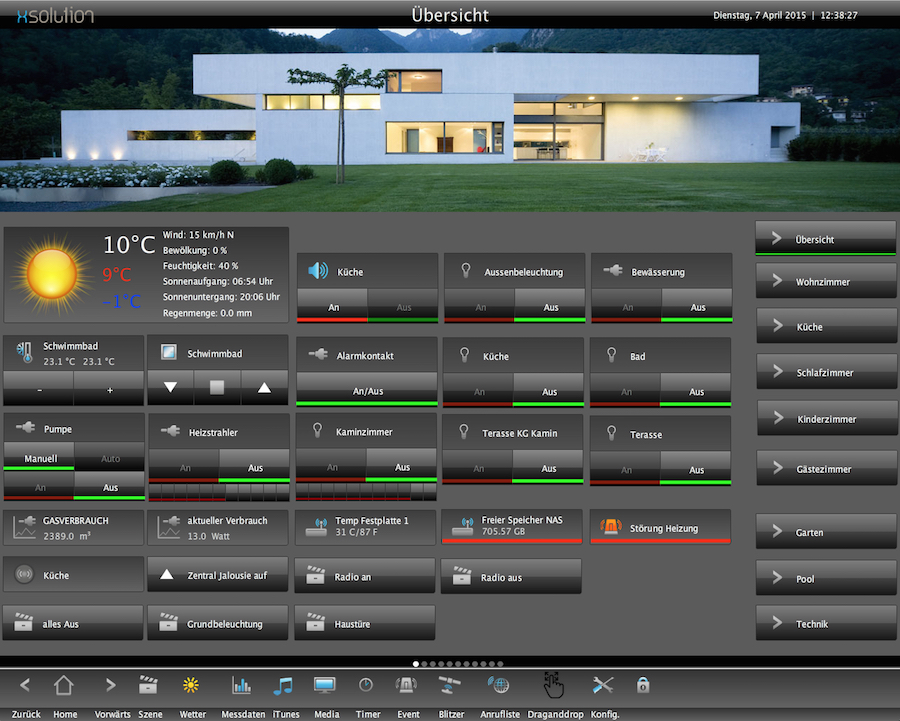900x721 pixels.
Task: Open the Wetter sun icon in toolbar
Action: (192, 686)
